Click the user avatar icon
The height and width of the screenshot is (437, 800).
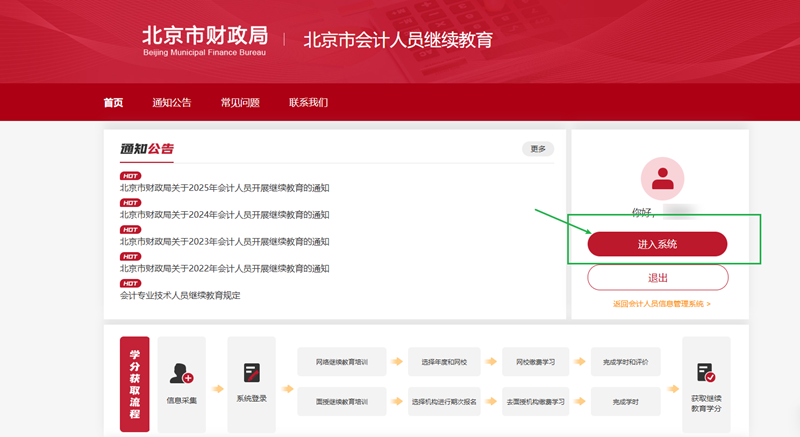[662, 178]
